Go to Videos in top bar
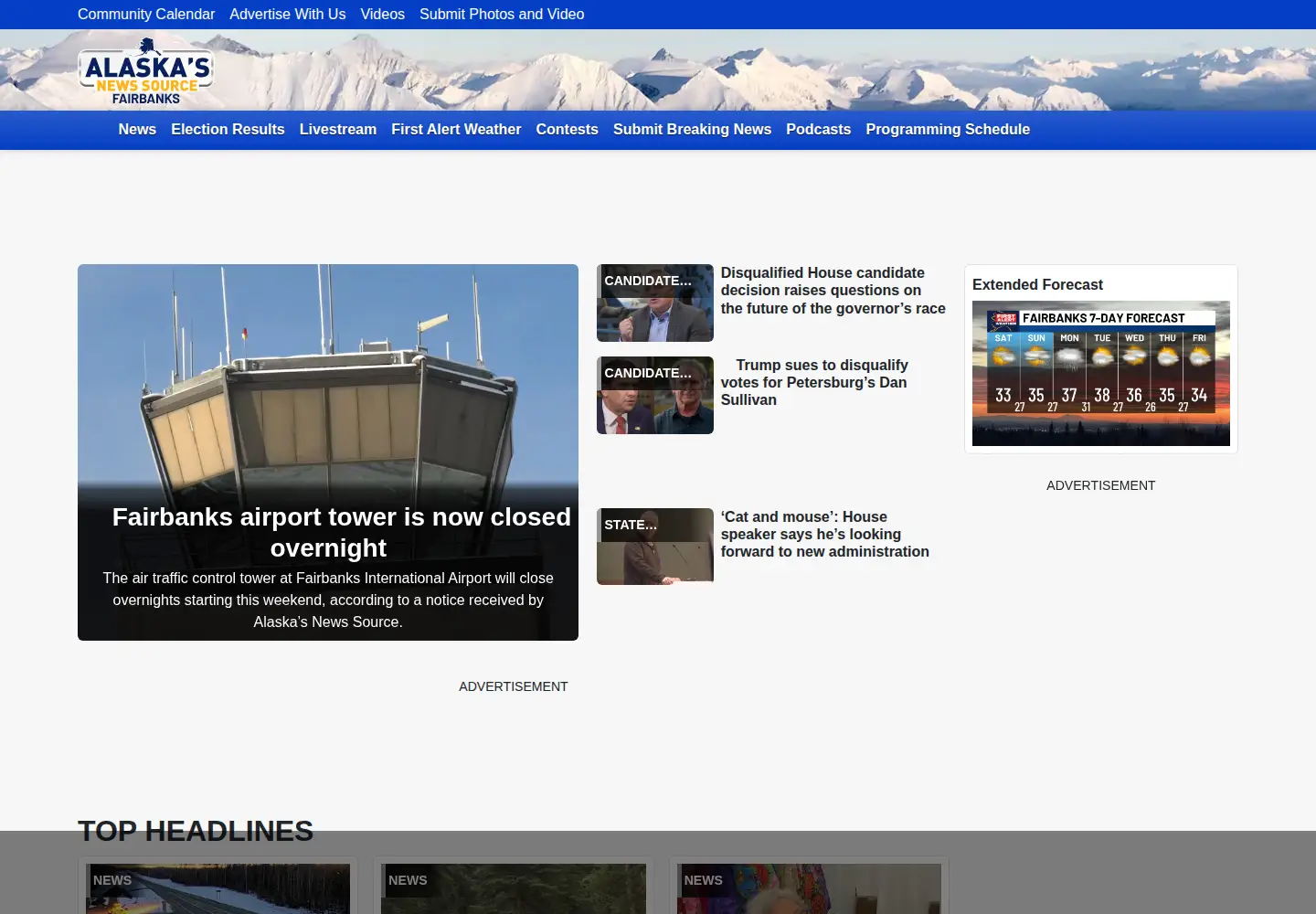Image resolution: width=1316 pixels, height=914 pixels. (x=382, y=15)
